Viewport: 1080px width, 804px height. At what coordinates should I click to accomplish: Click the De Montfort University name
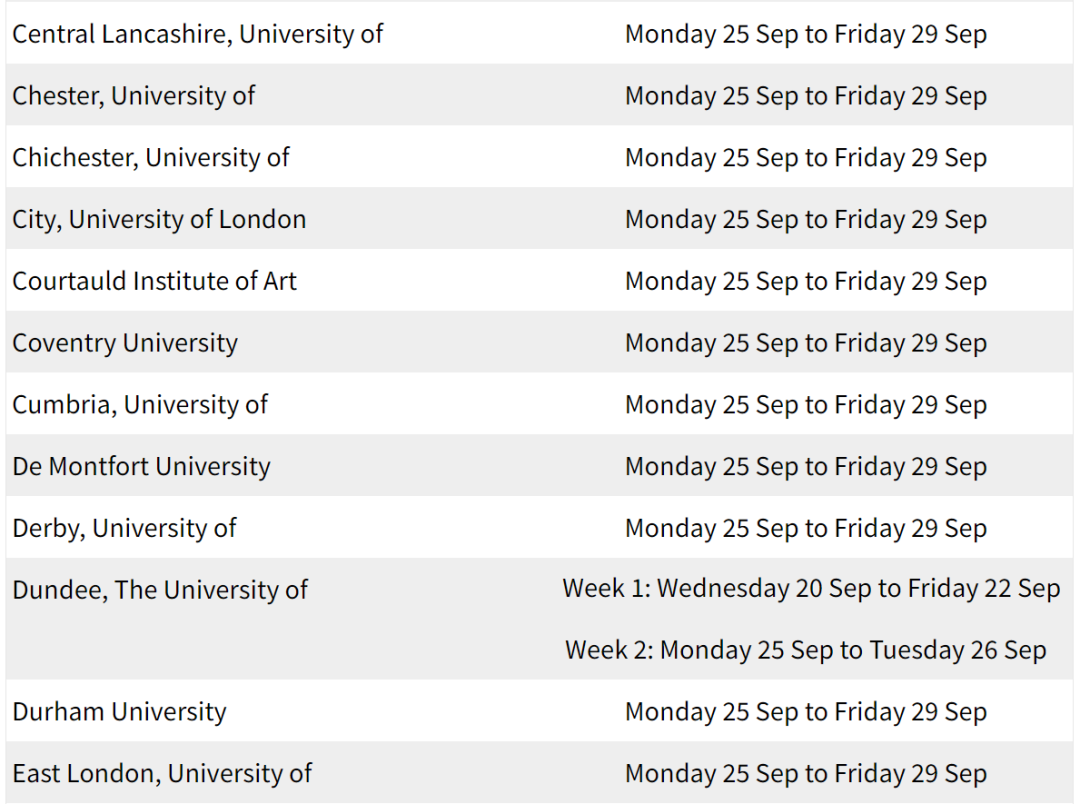[x=141, y=466]
